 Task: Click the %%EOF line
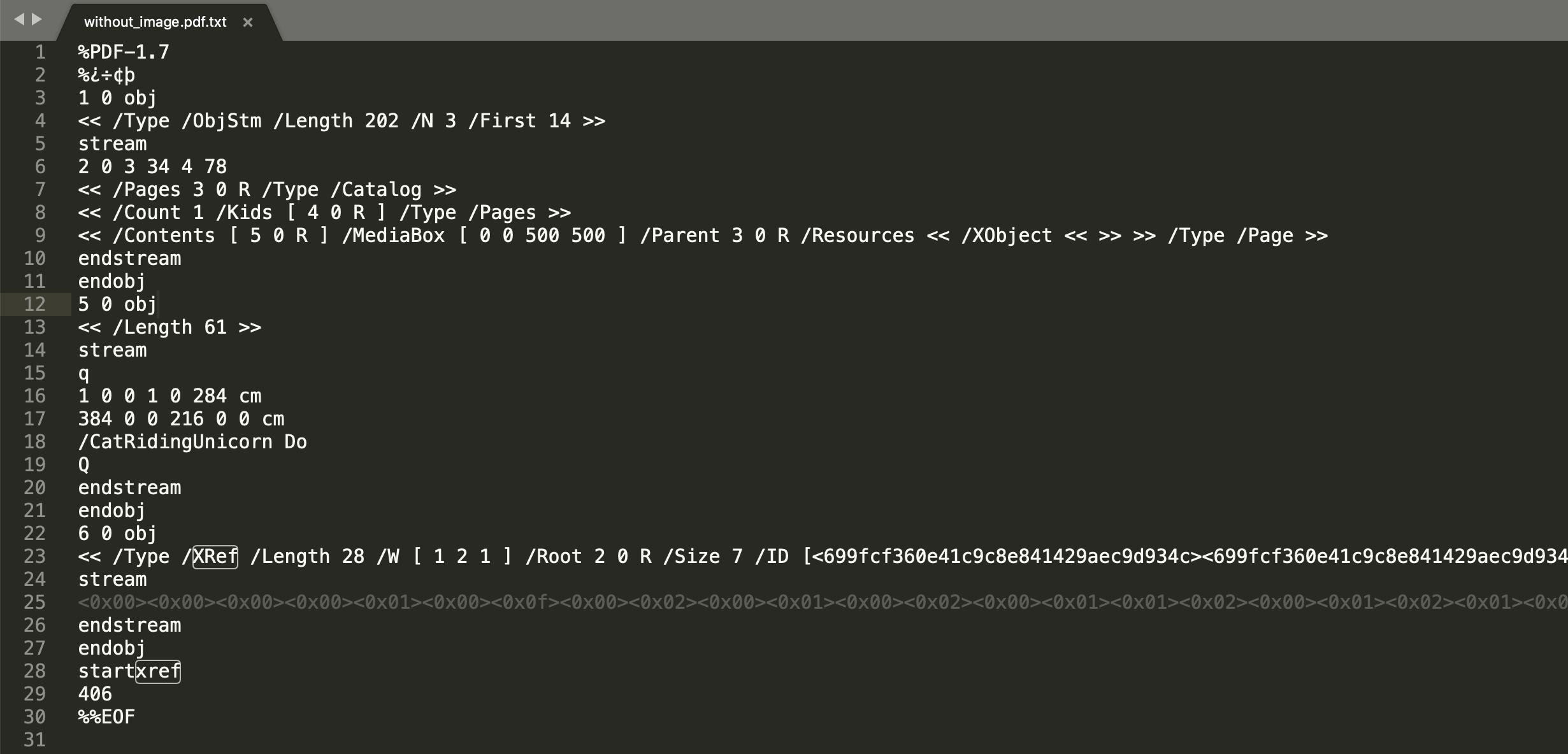[x=106, y=717]
